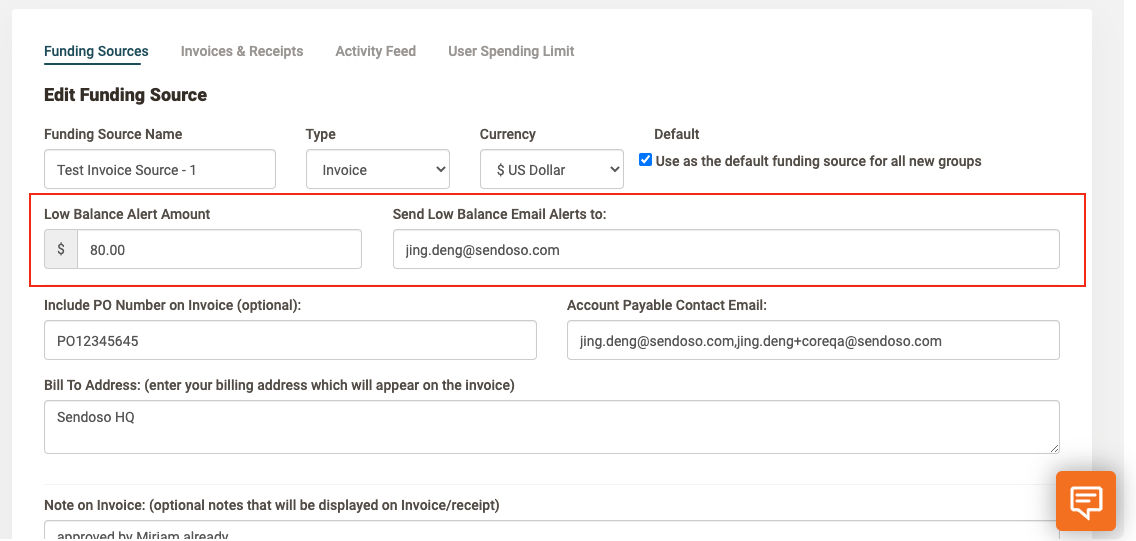Click the Low Balance Alert Amount label

point(127,214)
